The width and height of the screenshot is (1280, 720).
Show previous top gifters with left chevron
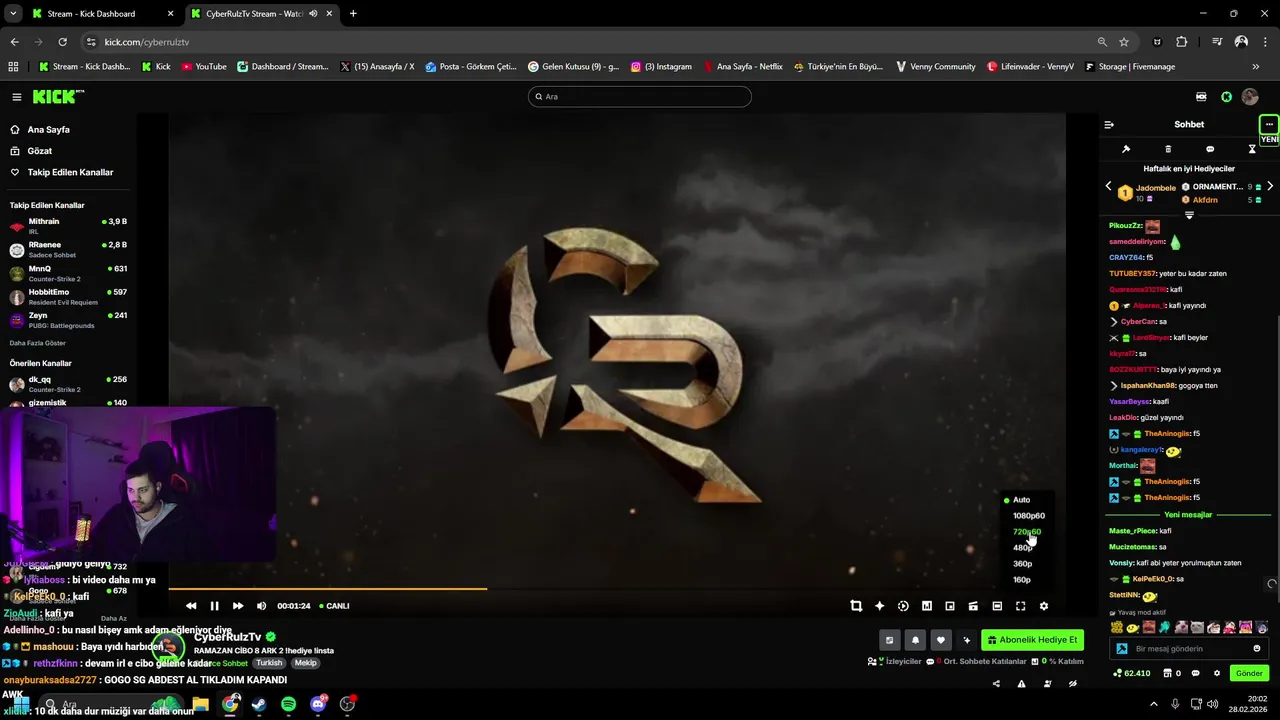[x=1108, y=187]
